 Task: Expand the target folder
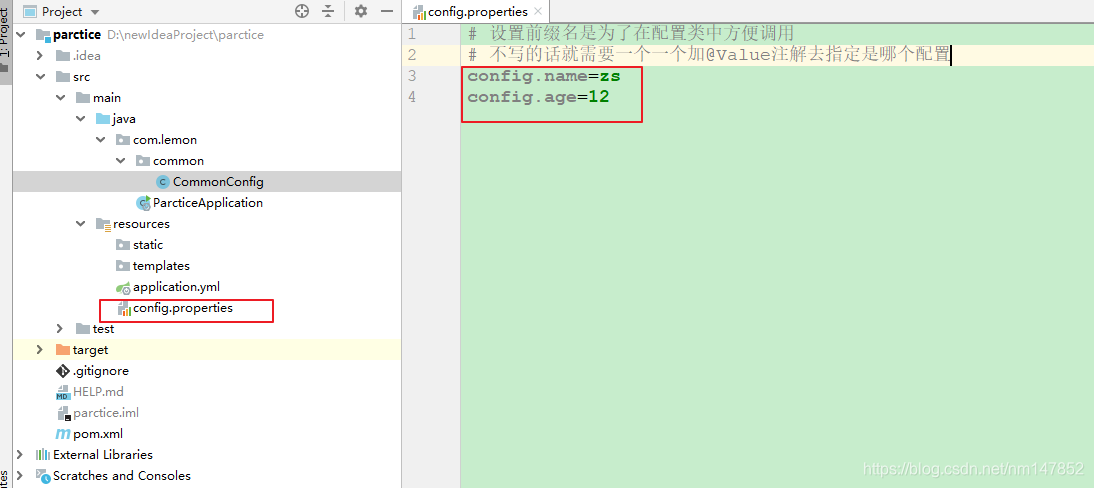[40, 350]
